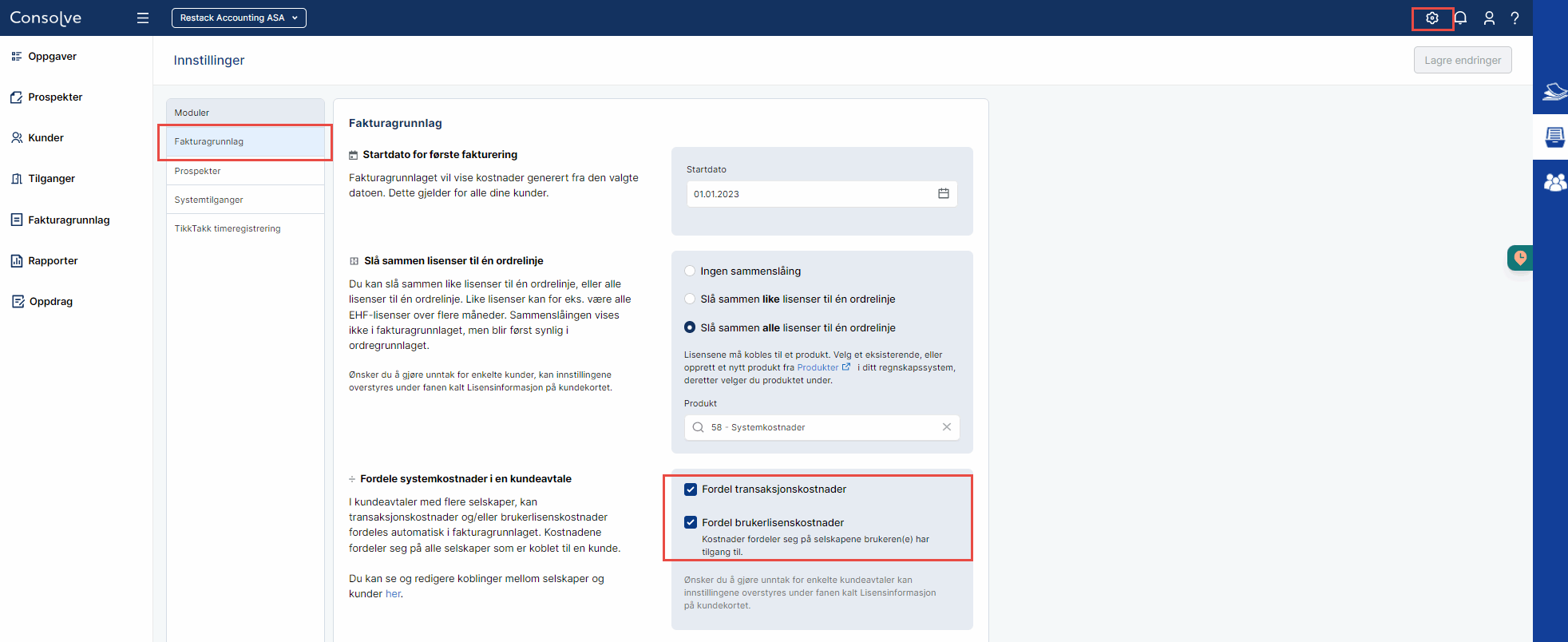Open the people group icon on right bar
This screenshot has width=1568, height=642.
[x=1554, y=183]
